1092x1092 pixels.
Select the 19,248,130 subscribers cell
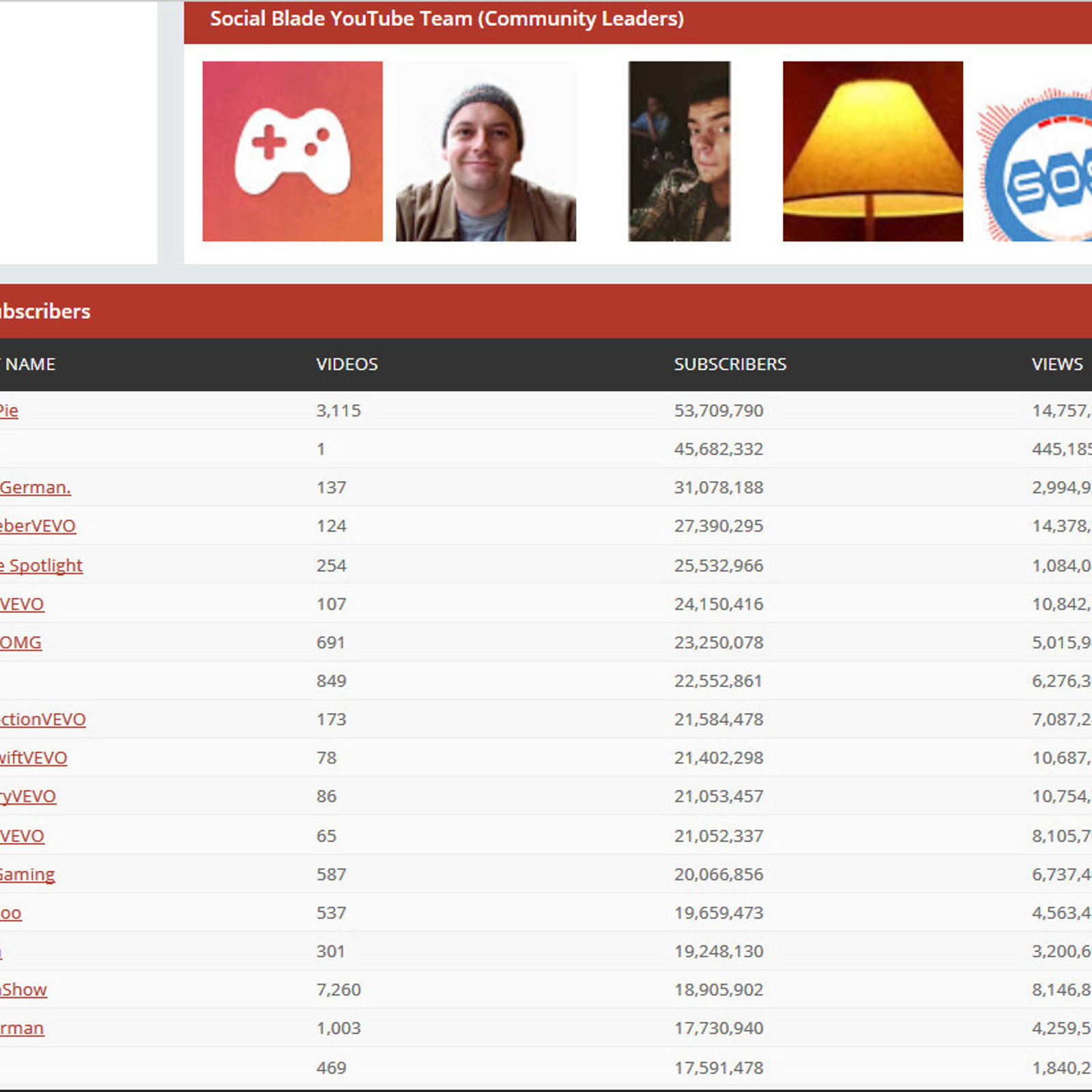click(719, 951)
